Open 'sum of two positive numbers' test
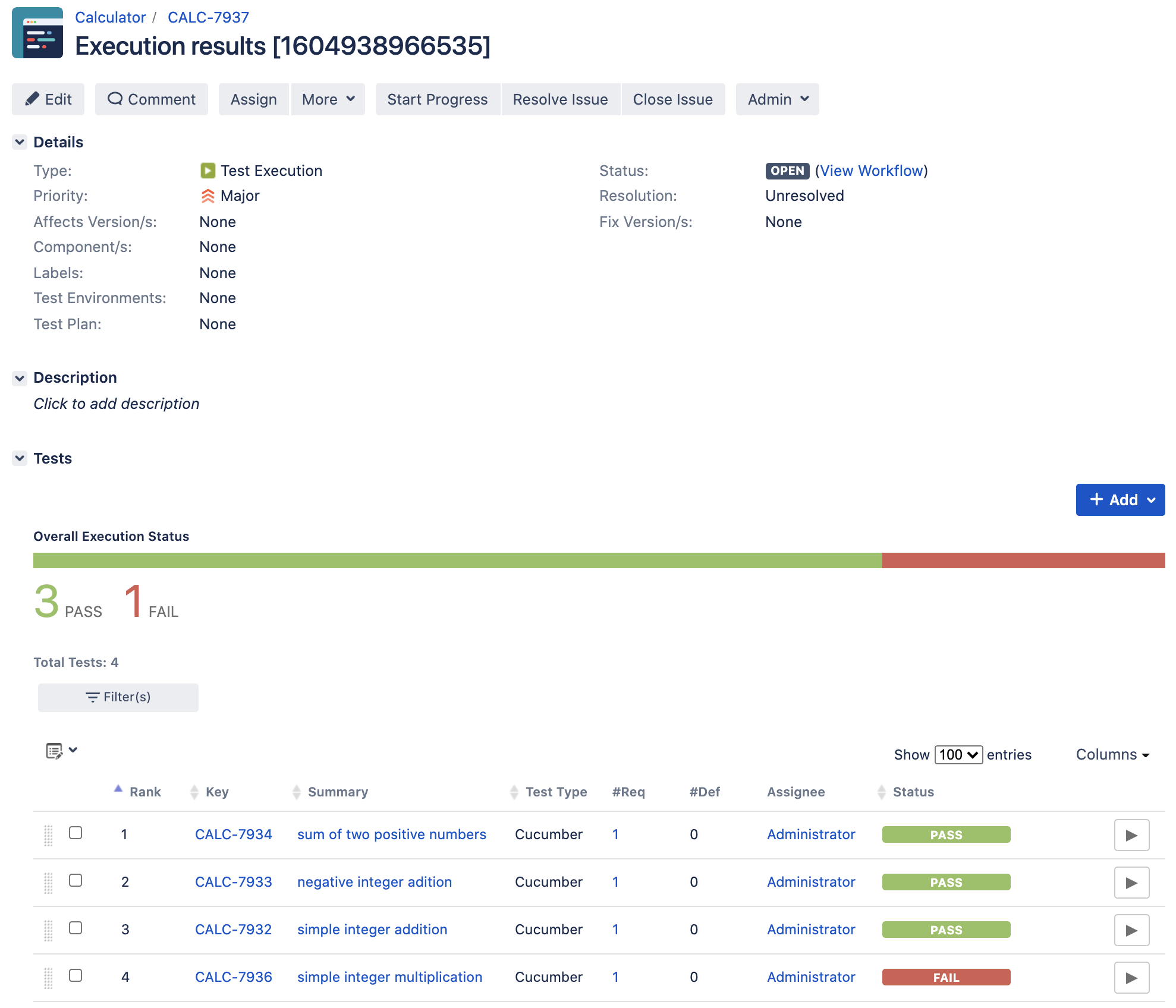Viewport: 1176px width, 1008px height. coord(392,834)
